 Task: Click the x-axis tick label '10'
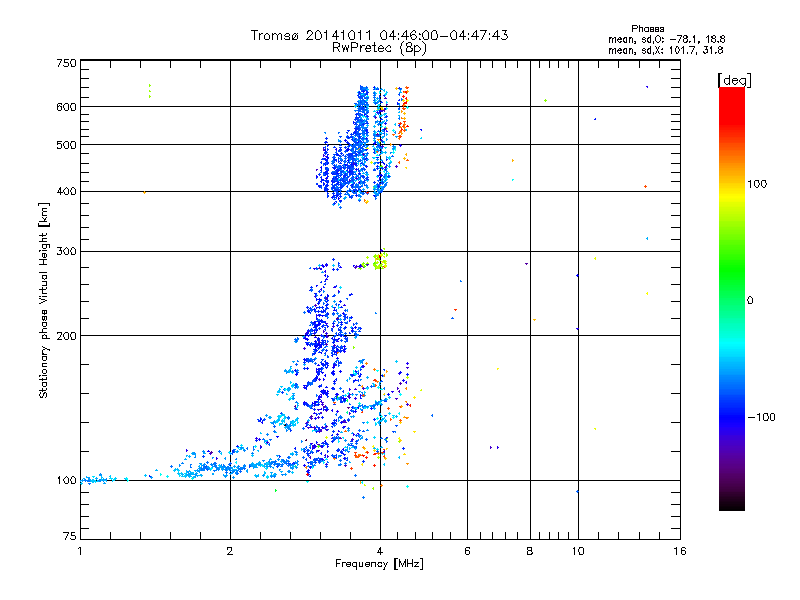click(578, 551)
